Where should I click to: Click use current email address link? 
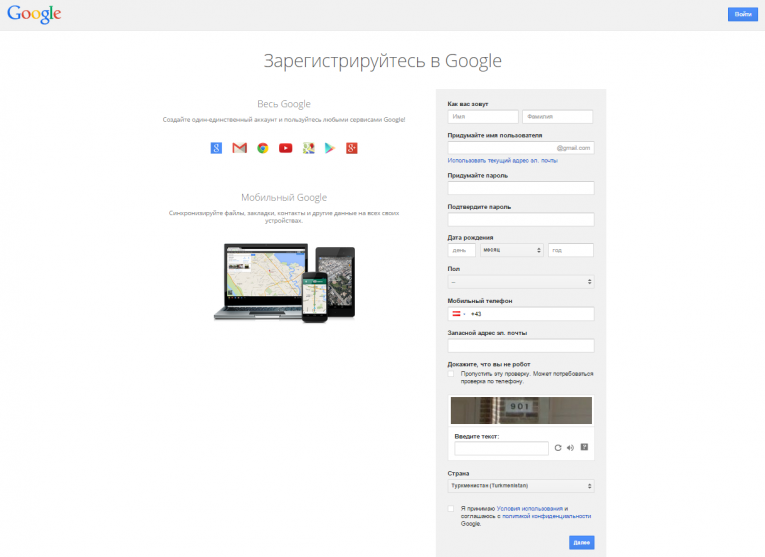[x=503, y=160]
